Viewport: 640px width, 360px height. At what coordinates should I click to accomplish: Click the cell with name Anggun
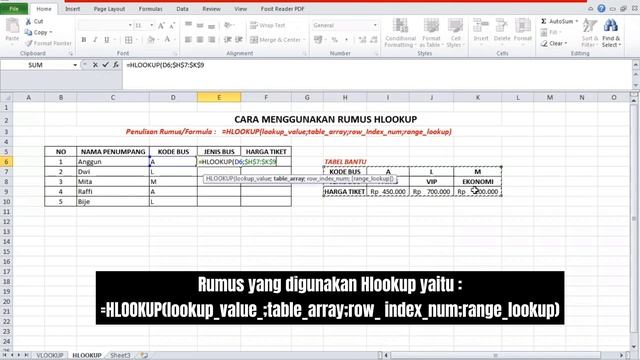[x=113, y=162]
